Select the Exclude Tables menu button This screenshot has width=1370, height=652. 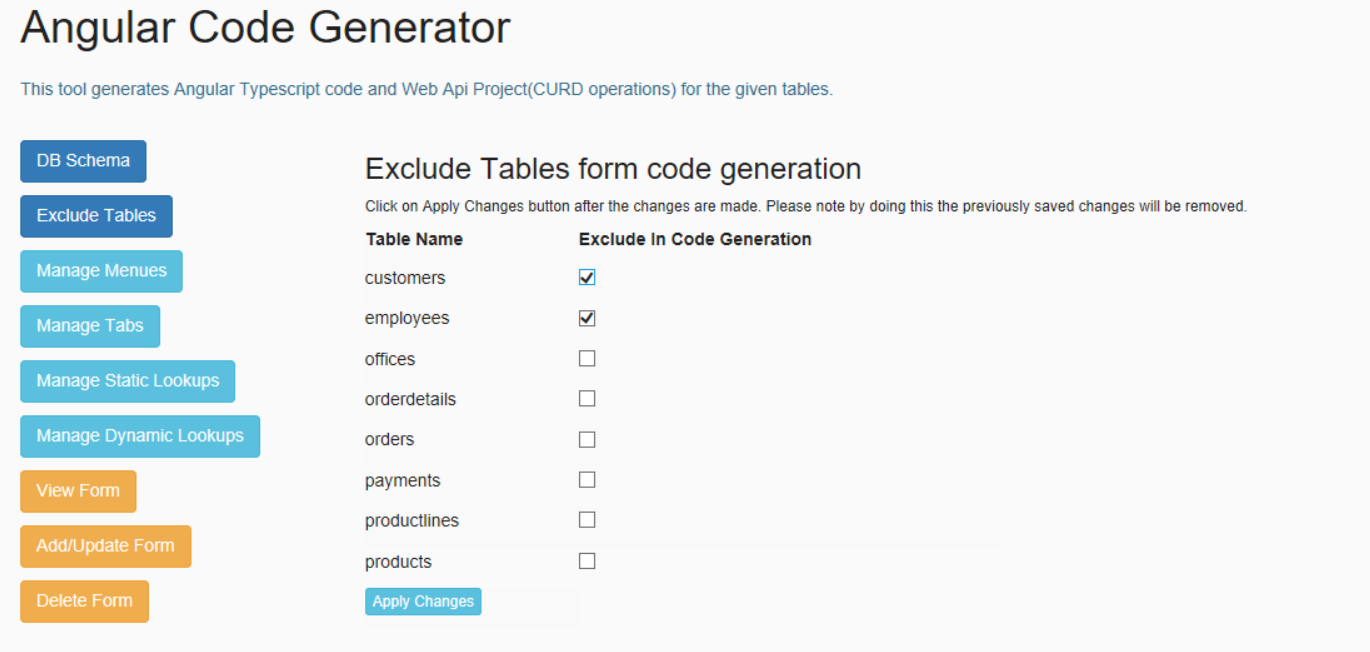96,216
